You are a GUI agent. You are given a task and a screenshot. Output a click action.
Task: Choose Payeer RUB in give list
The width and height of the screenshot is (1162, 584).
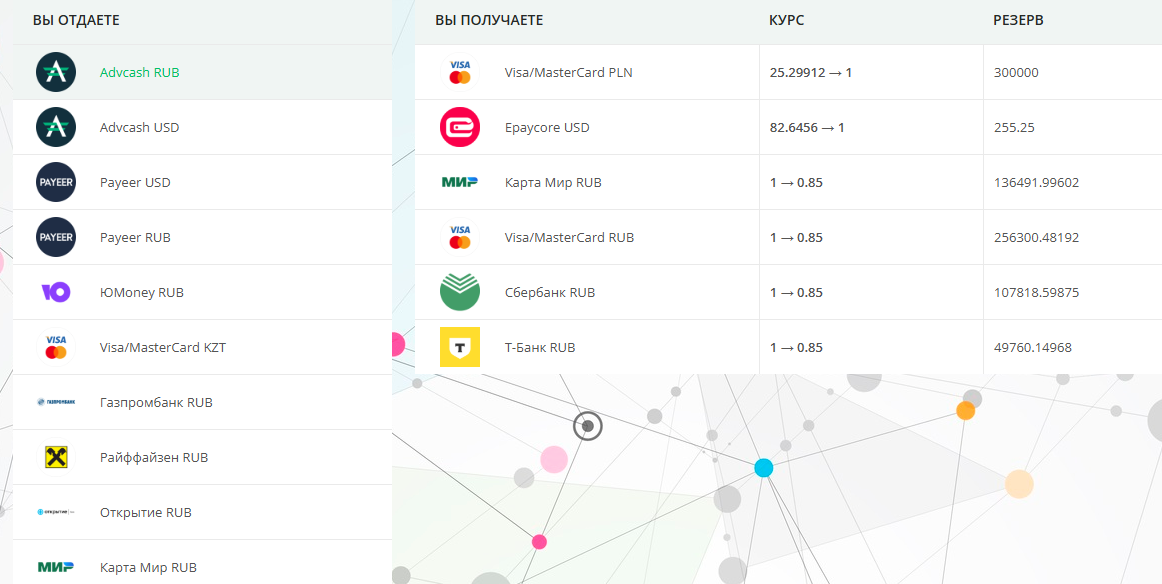[202, 237]
